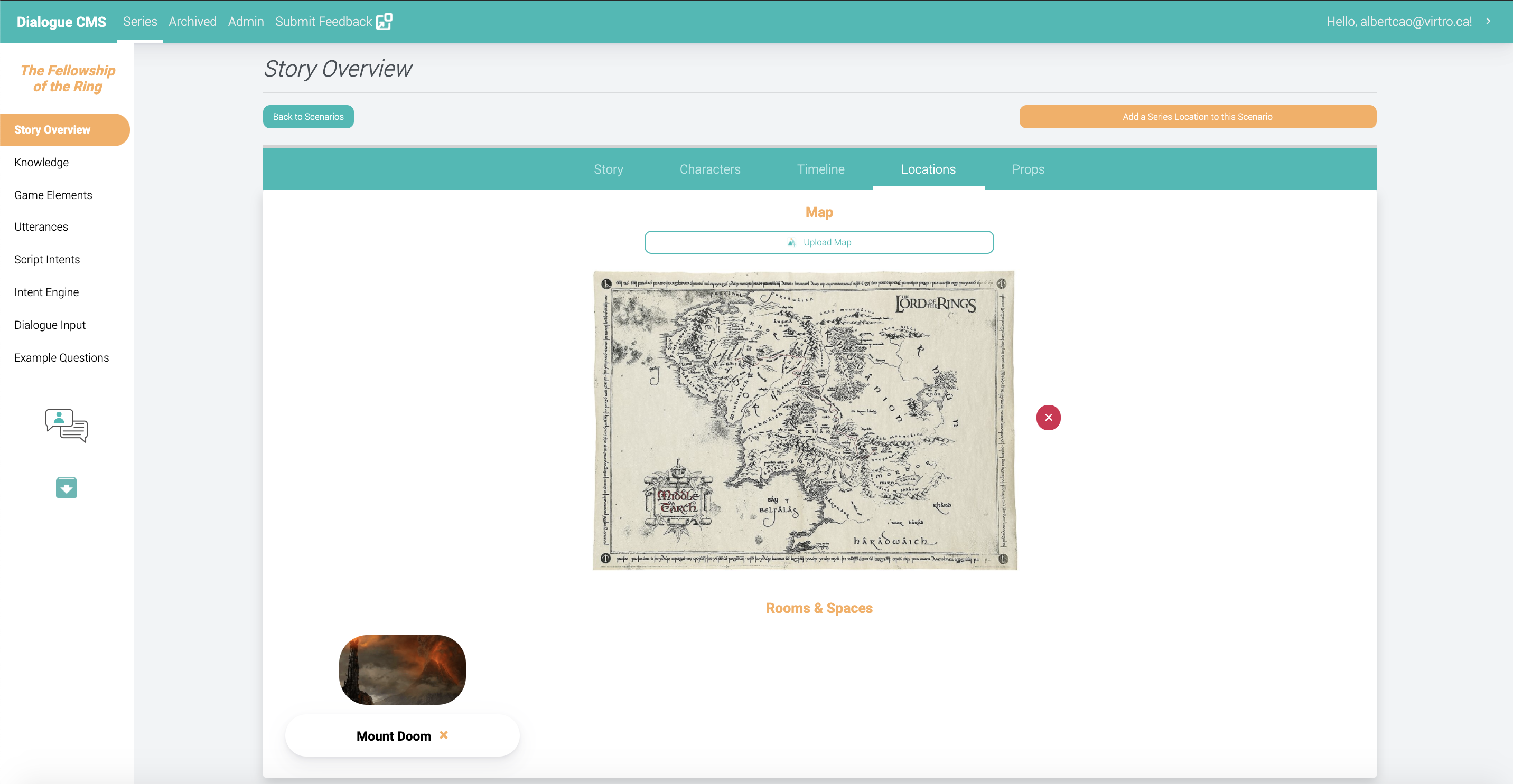
Task: Open Game Elements sidebar item
Action: click(53, 195)
